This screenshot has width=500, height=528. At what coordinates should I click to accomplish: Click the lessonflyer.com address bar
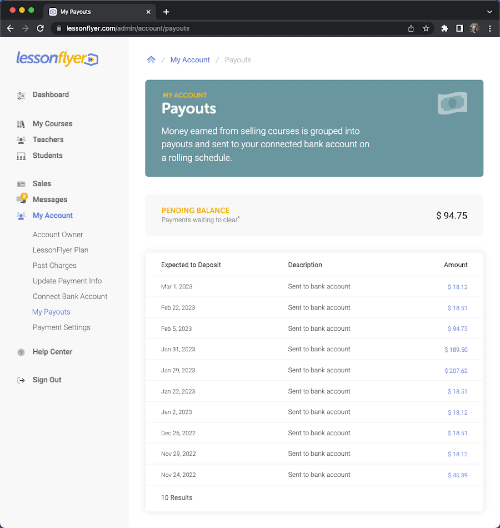point(229,29)
